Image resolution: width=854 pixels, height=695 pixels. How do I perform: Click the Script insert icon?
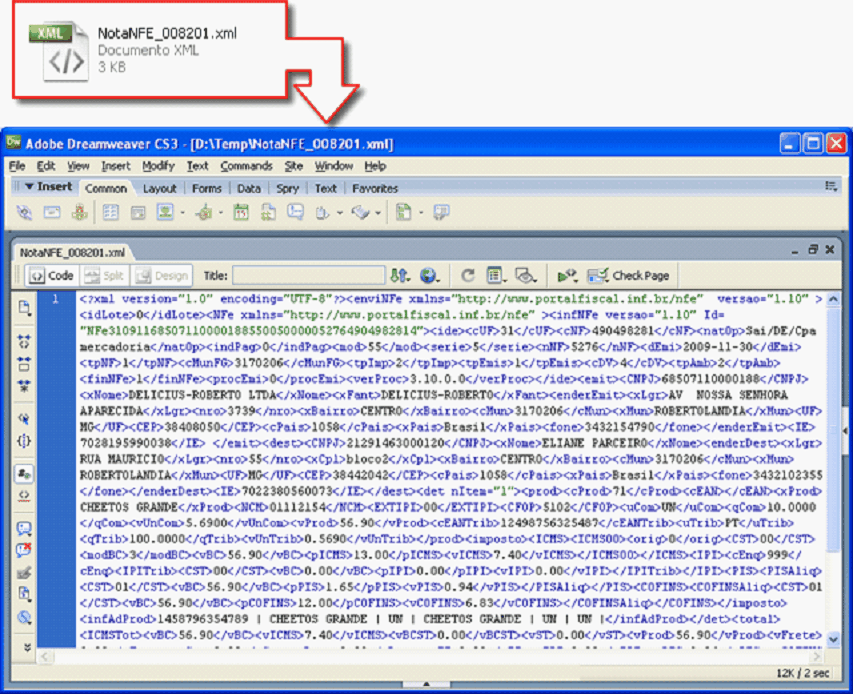(x=360, y=212)
